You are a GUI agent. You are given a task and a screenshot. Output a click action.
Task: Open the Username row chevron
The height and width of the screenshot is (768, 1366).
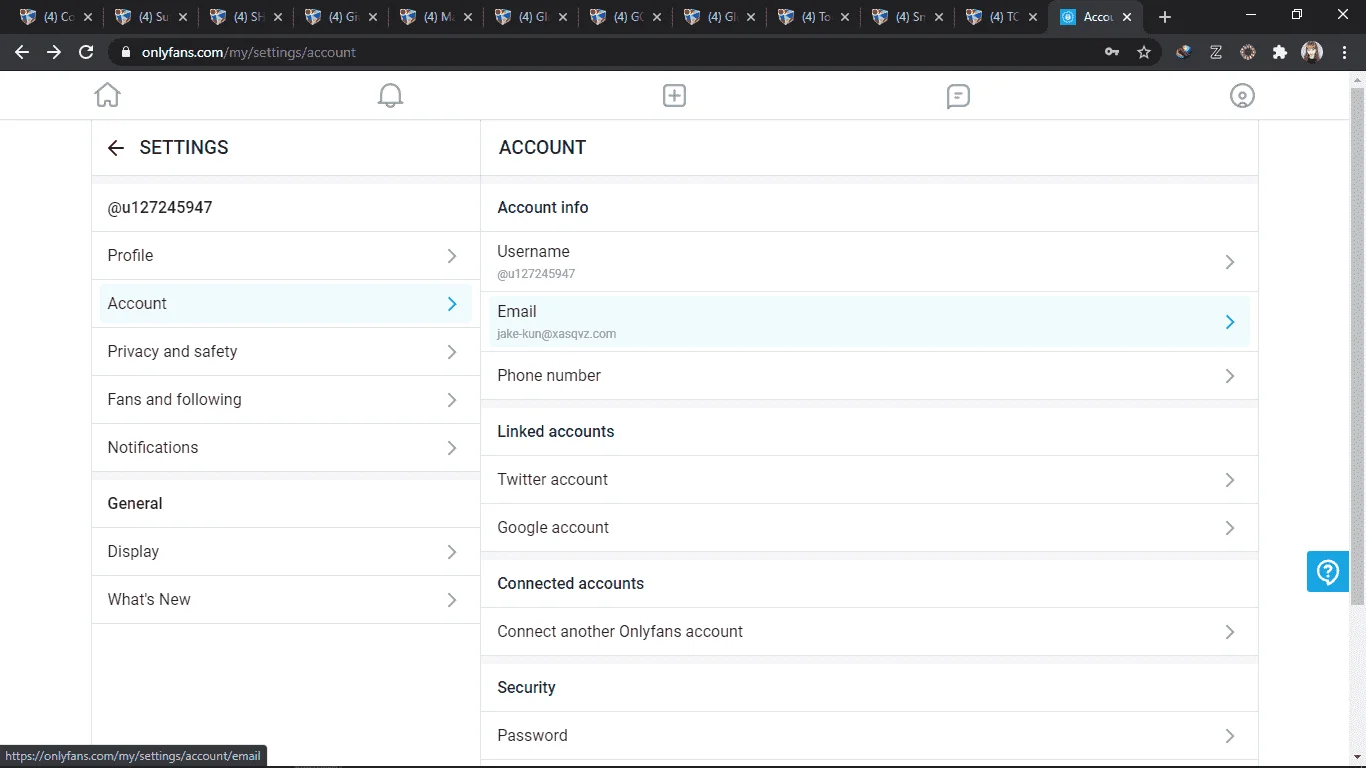[1230, 262]
